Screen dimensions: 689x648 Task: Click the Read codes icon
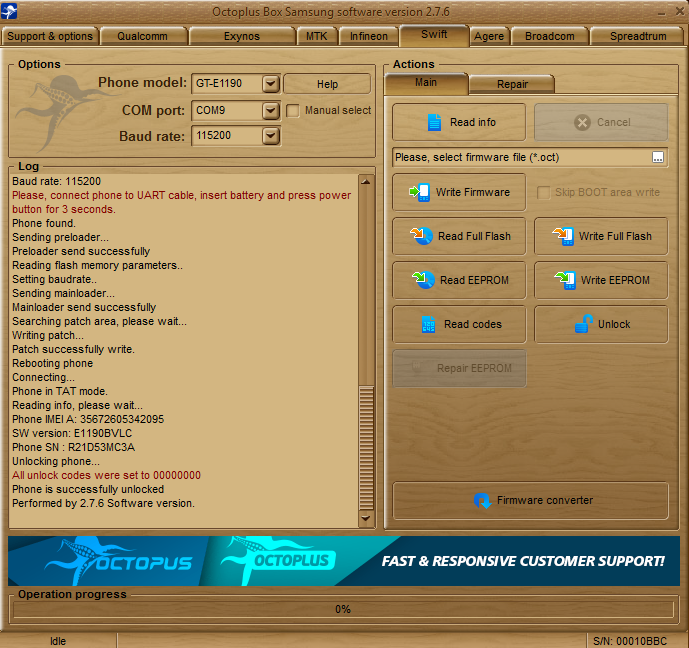tap(428, 324)
